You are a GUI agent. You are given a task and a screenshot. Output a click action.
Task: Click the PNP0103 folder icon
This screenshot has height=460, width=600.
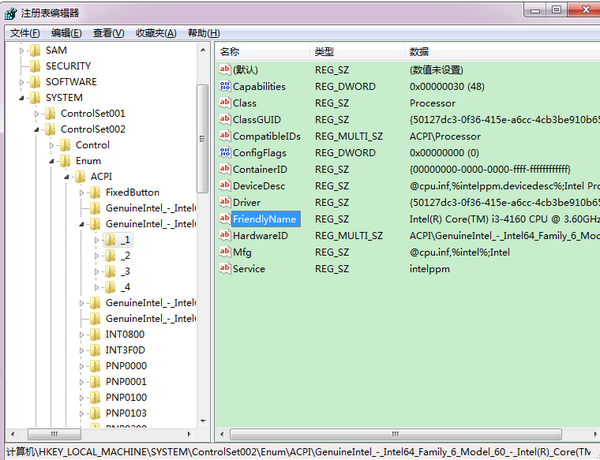point(95,413)
